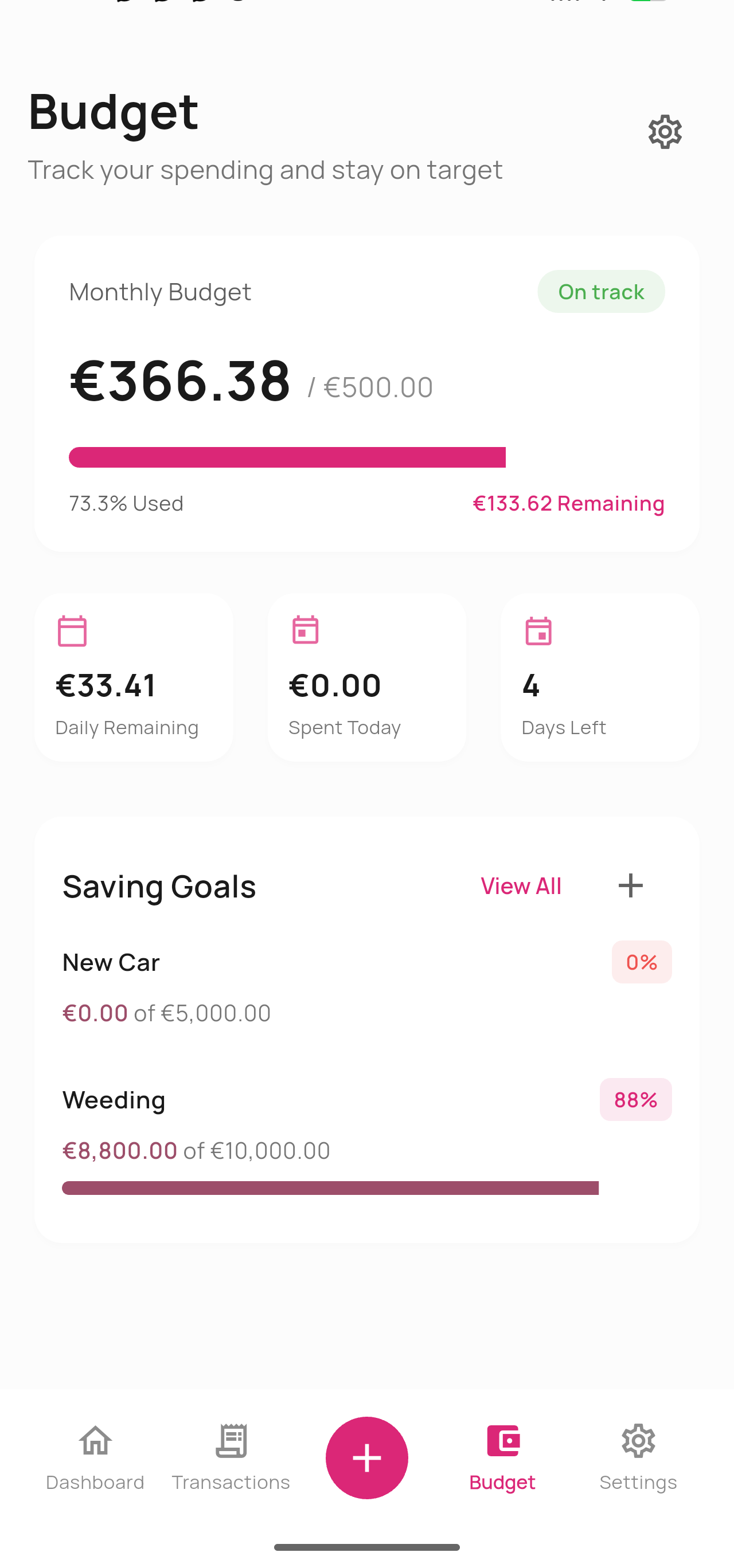734x1568 pixels.
Task: Select the Budget wallet tab
Action: (502, 1457)
